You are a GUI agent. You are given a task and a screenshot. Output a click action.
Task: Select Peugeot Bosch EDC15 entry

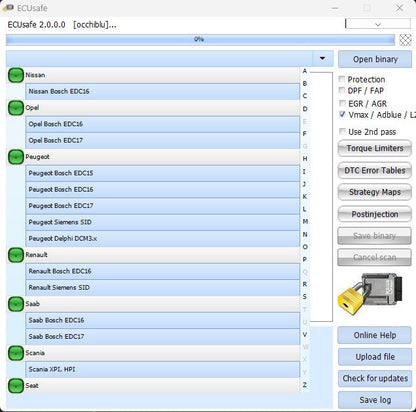point(162,173)
